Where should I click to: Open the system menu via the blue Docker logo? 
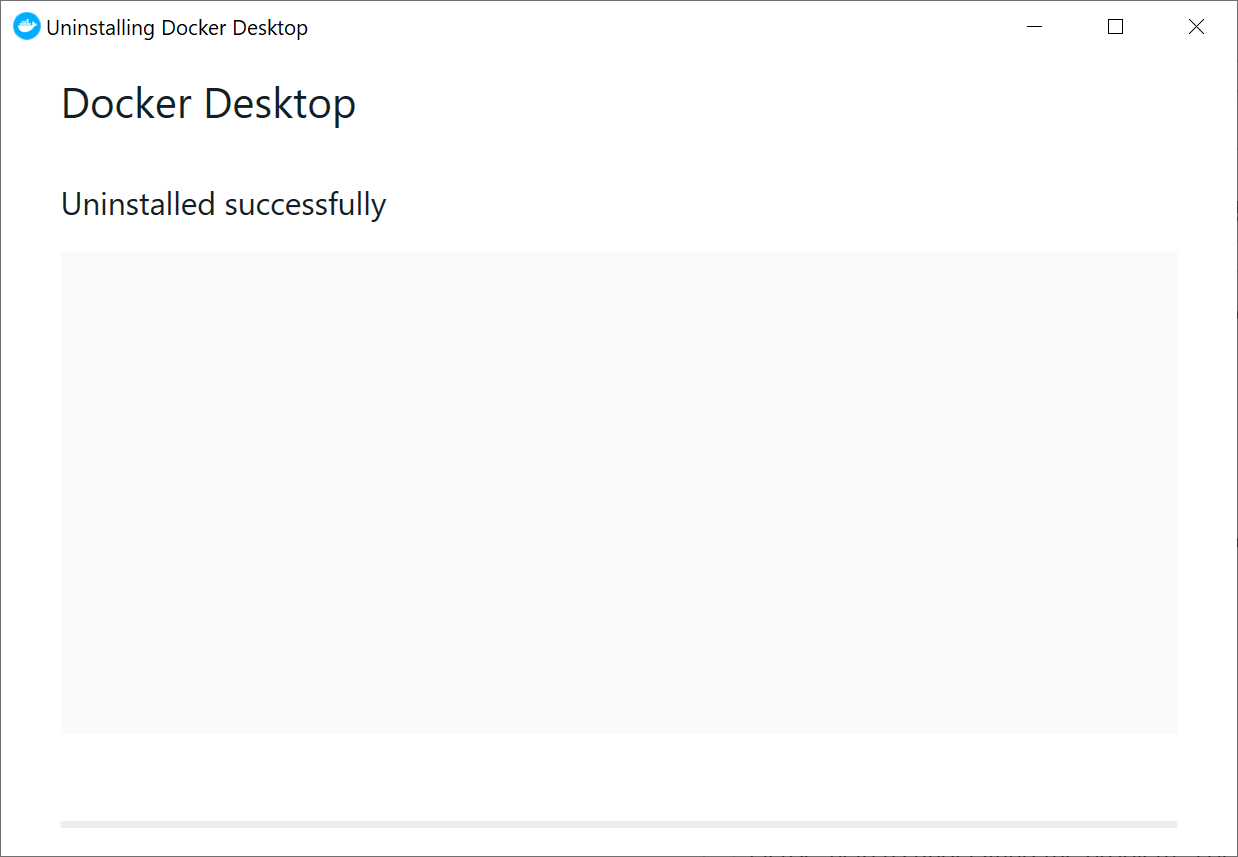point(25,26)
